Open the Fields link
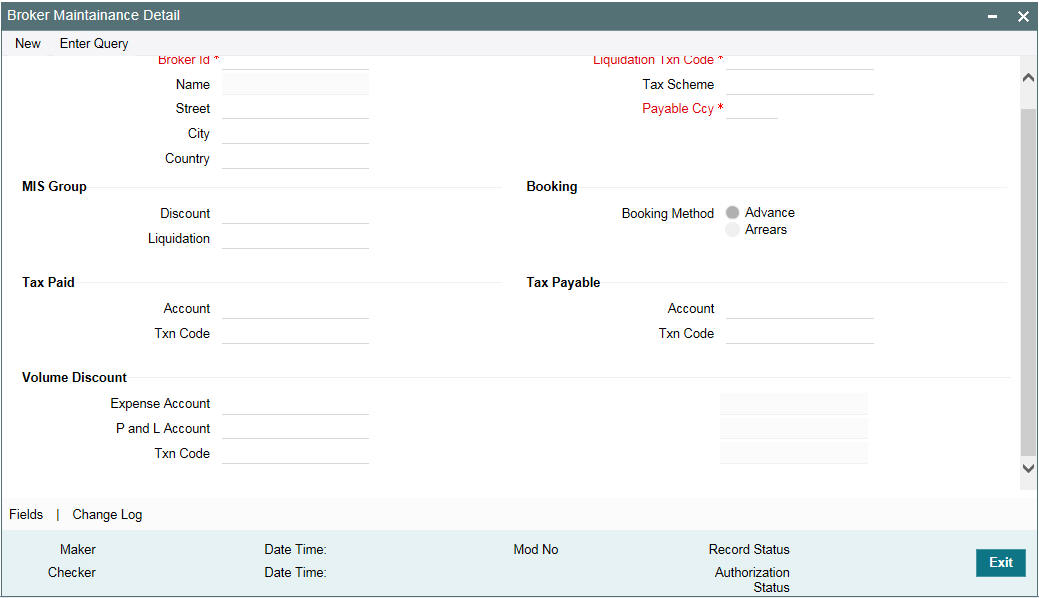The image size is (1039, 598). pos(26,514)
